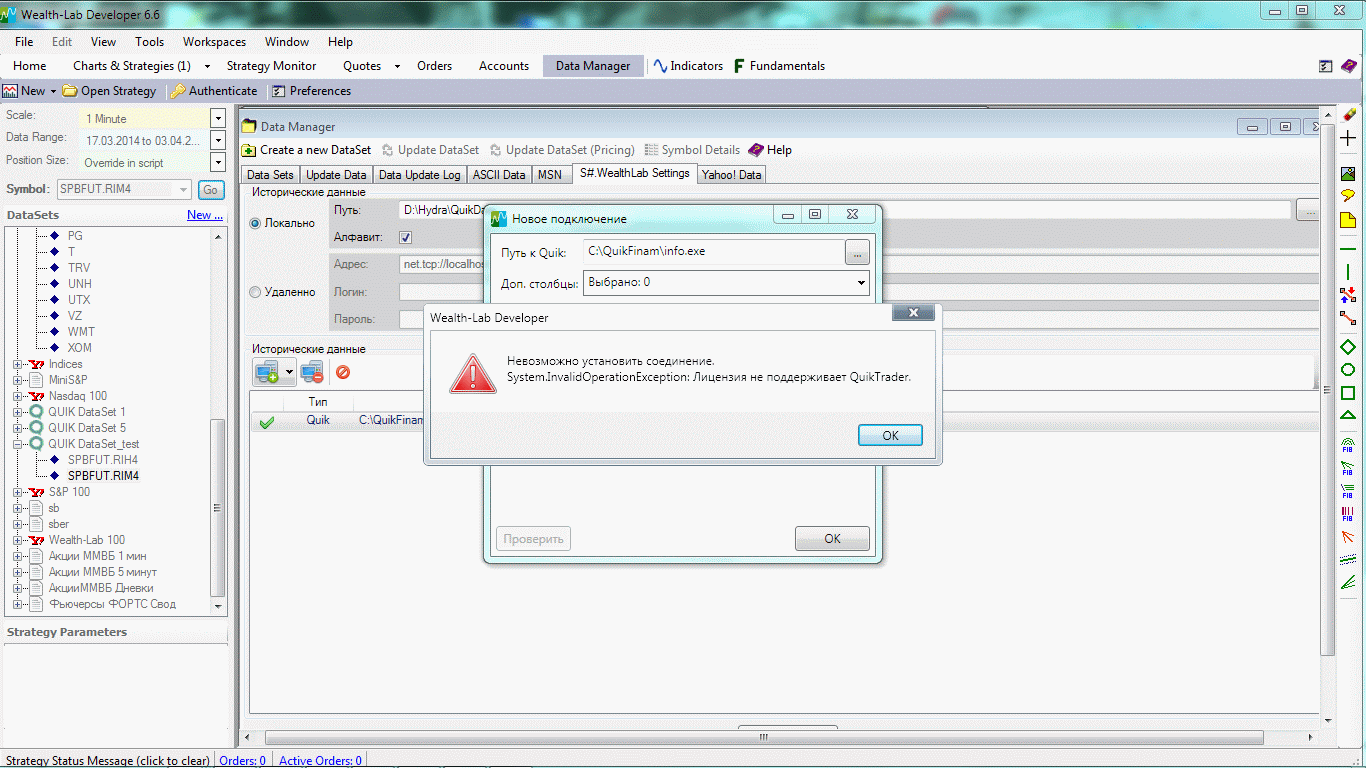Select the green angle lines tool
The height and width of the screenshot is (768, 1366).
(x=1348, y=583)
